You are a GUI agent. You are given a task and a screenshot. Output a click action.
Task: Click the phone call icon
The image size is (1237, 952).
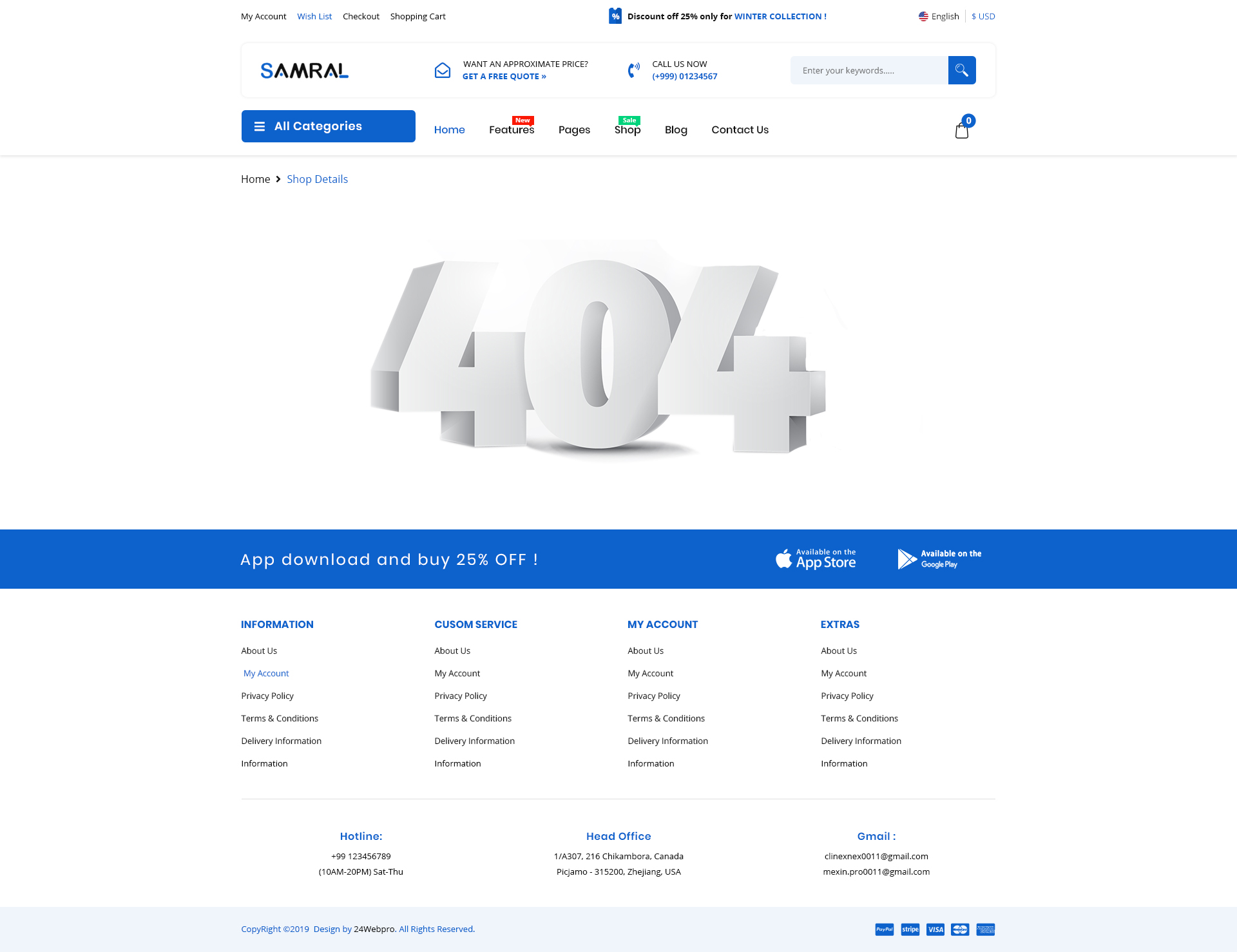coord(633,70)
